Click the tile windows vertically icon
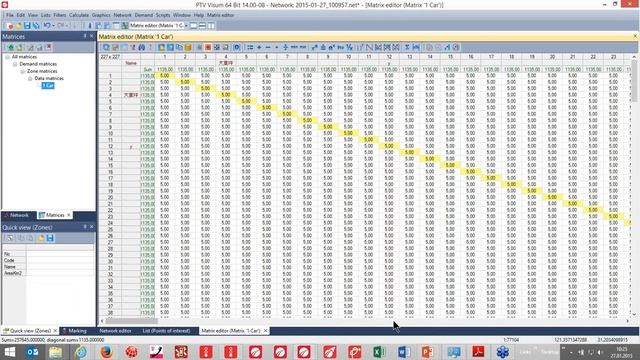640x360 pixels. click(x=211, y=26)
